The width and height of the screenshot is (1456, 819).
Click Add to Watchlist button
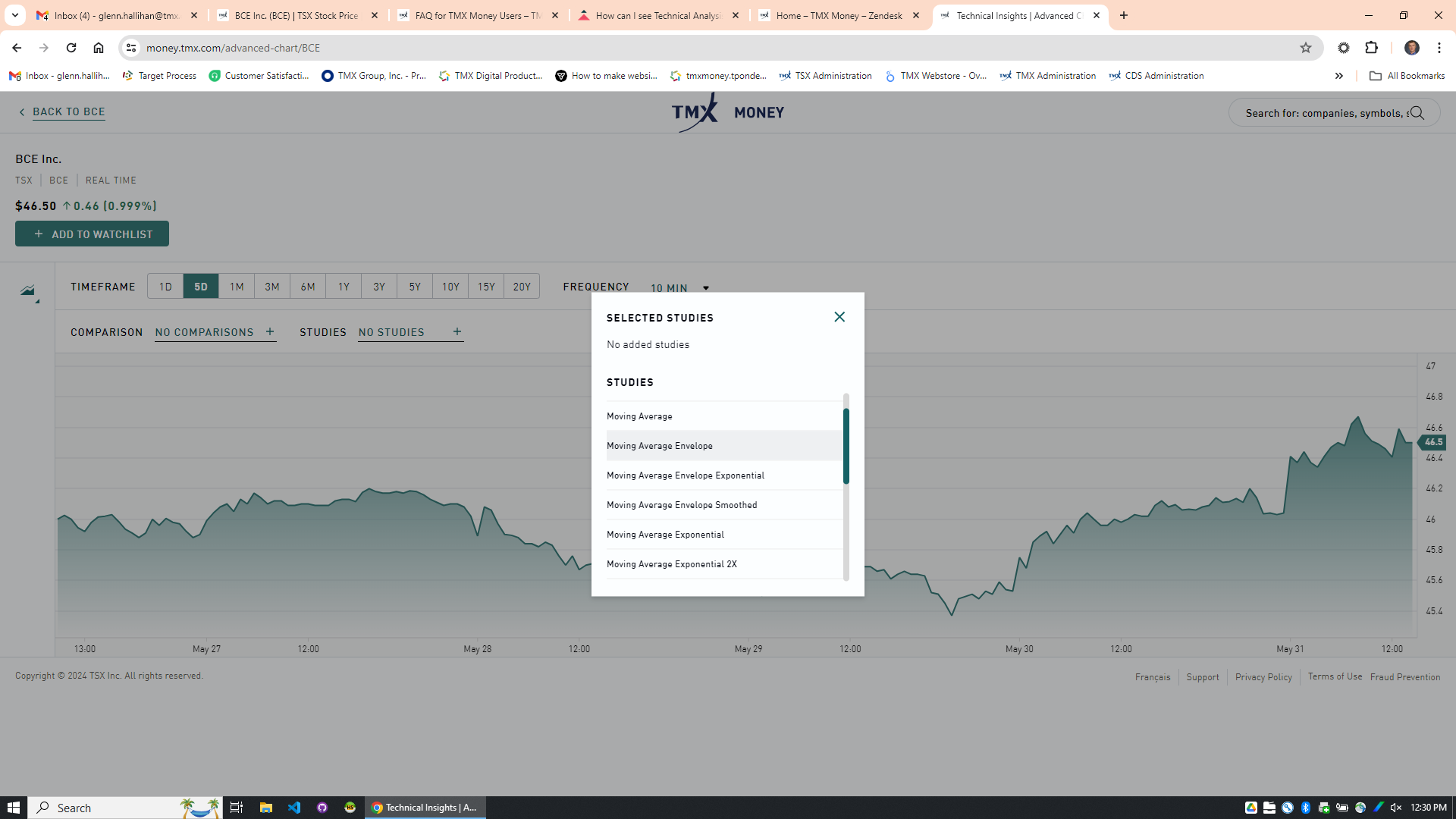tap(92, 234)
